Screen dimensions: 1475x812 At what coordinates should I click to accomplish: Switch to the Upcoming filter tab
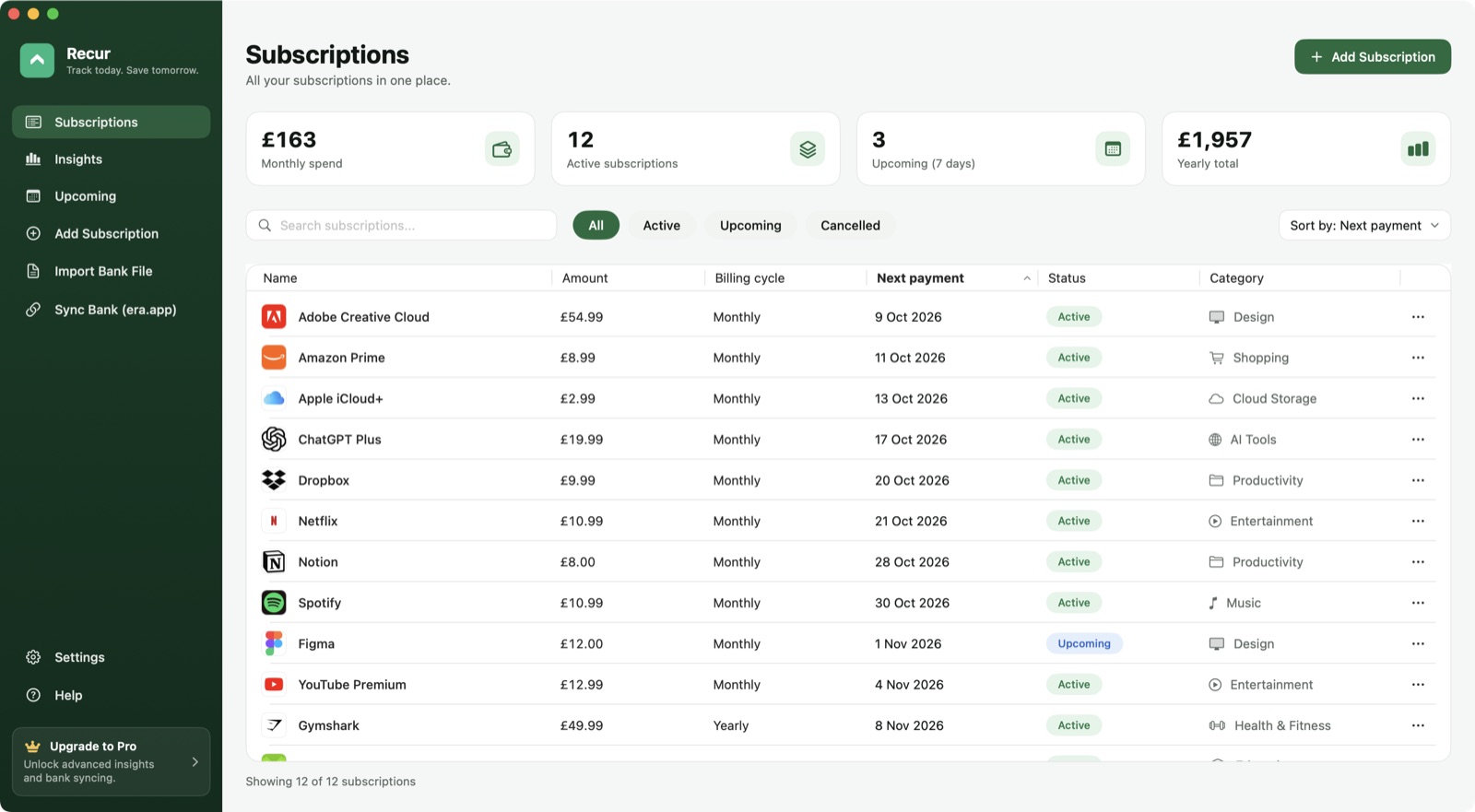pyautogui.click(x=750, y=226)
